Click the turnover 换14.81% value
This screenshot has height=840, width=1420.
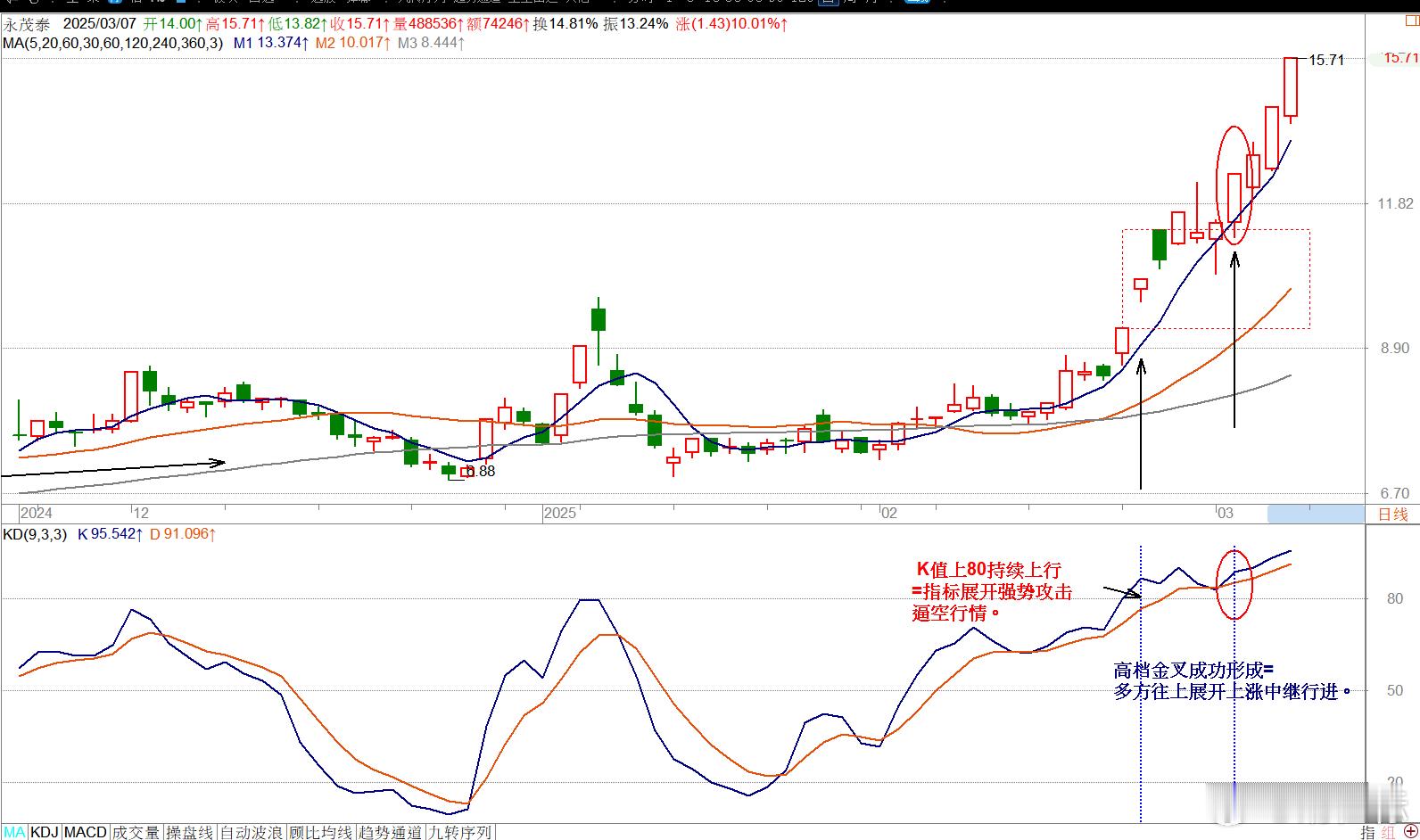click(x=566, y=24)
